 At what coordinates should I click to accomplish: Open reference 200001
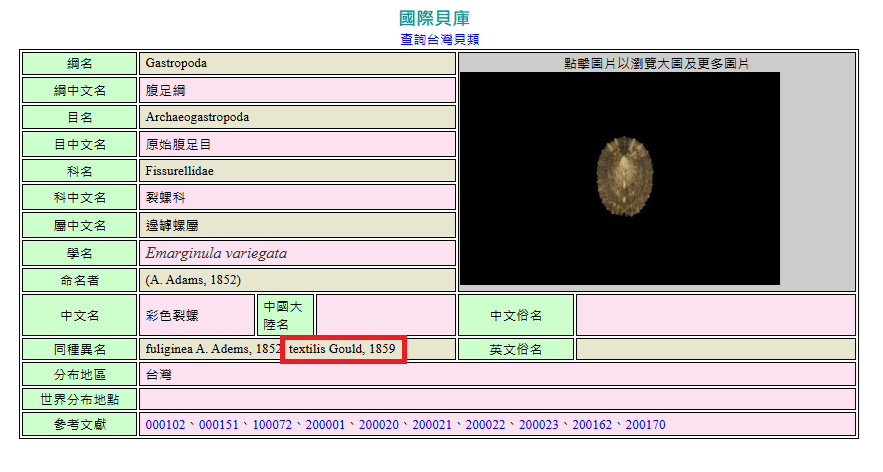(x=325, y=425)
